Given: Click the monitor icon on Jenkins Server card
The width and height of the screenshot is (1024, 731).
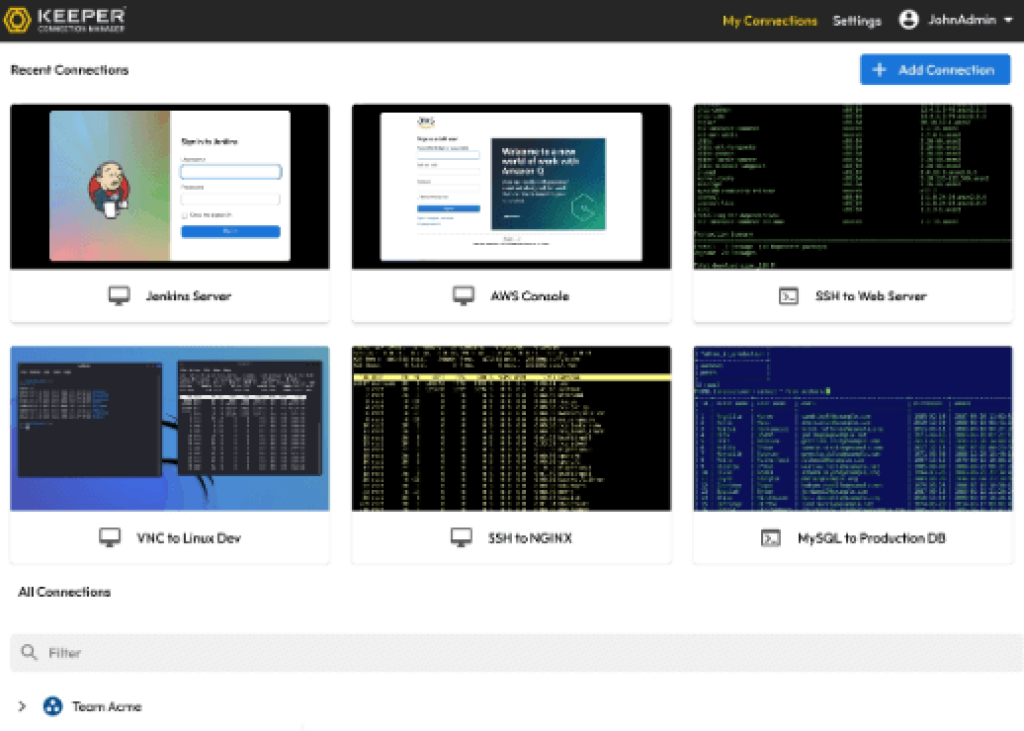Looking at the screenshot, I should click(121, 295).
